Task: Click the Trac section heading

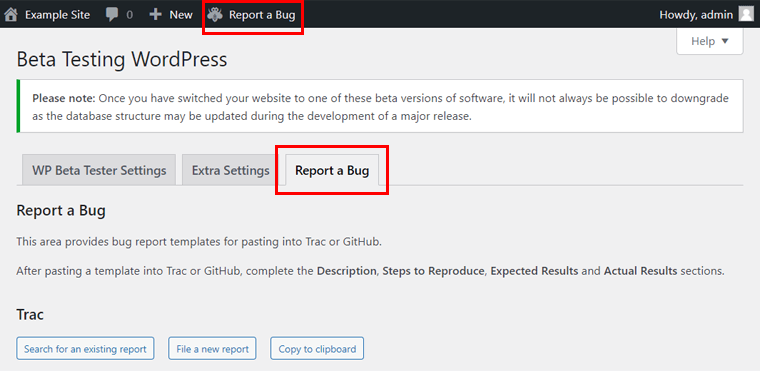Action: coord(30,314)
